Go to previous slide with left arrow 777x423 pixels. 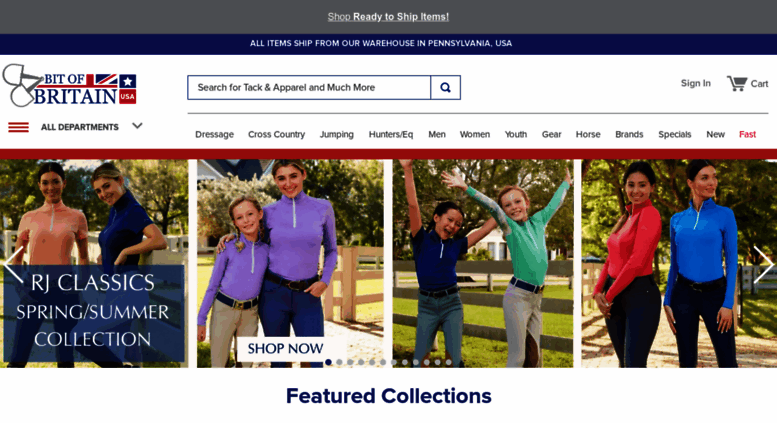click(x=13, y=264)
